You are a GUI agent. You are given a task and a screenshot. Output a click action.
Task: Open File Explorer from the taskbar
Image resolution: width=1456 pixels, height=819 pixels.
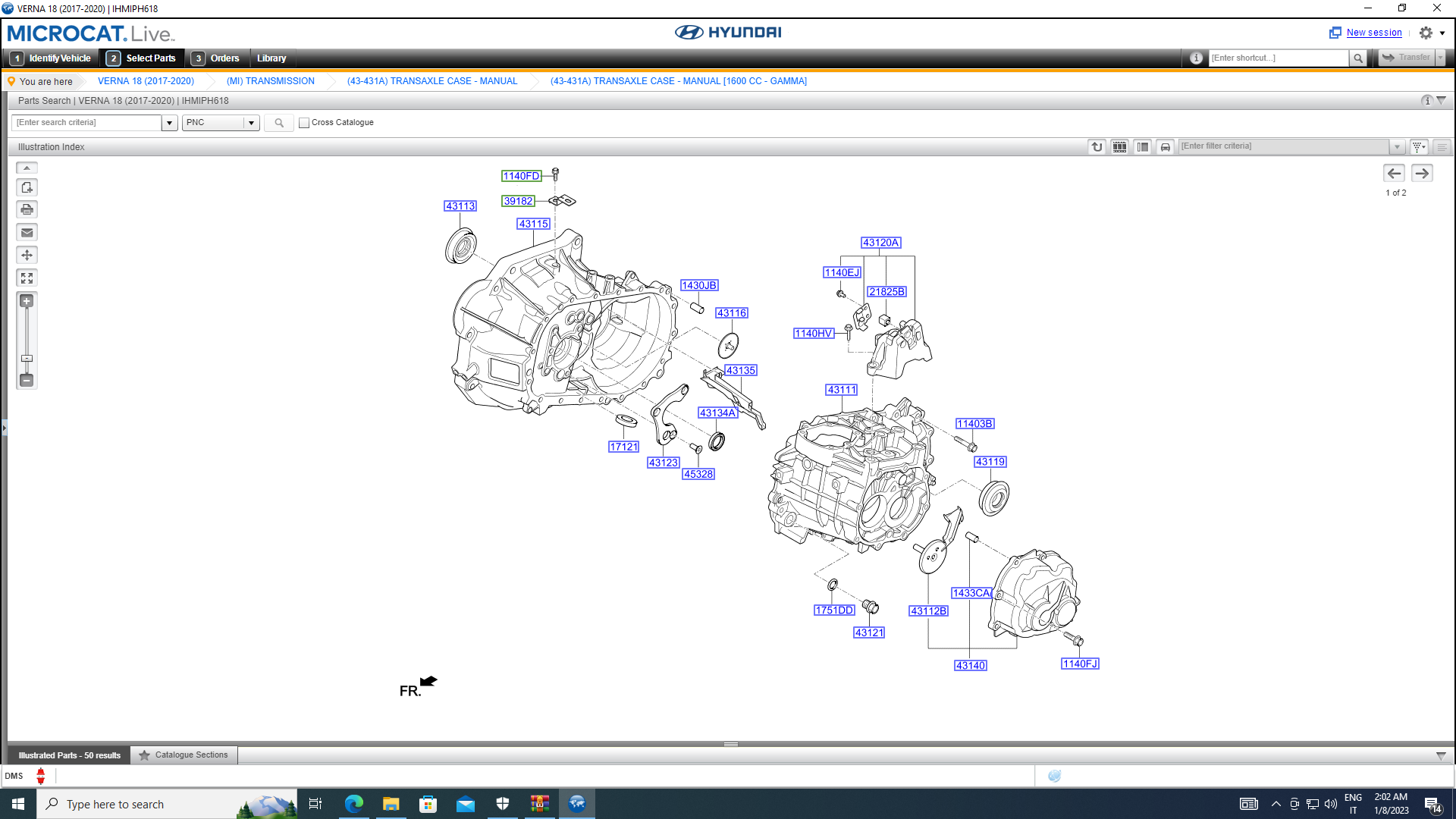click(391, 804)
